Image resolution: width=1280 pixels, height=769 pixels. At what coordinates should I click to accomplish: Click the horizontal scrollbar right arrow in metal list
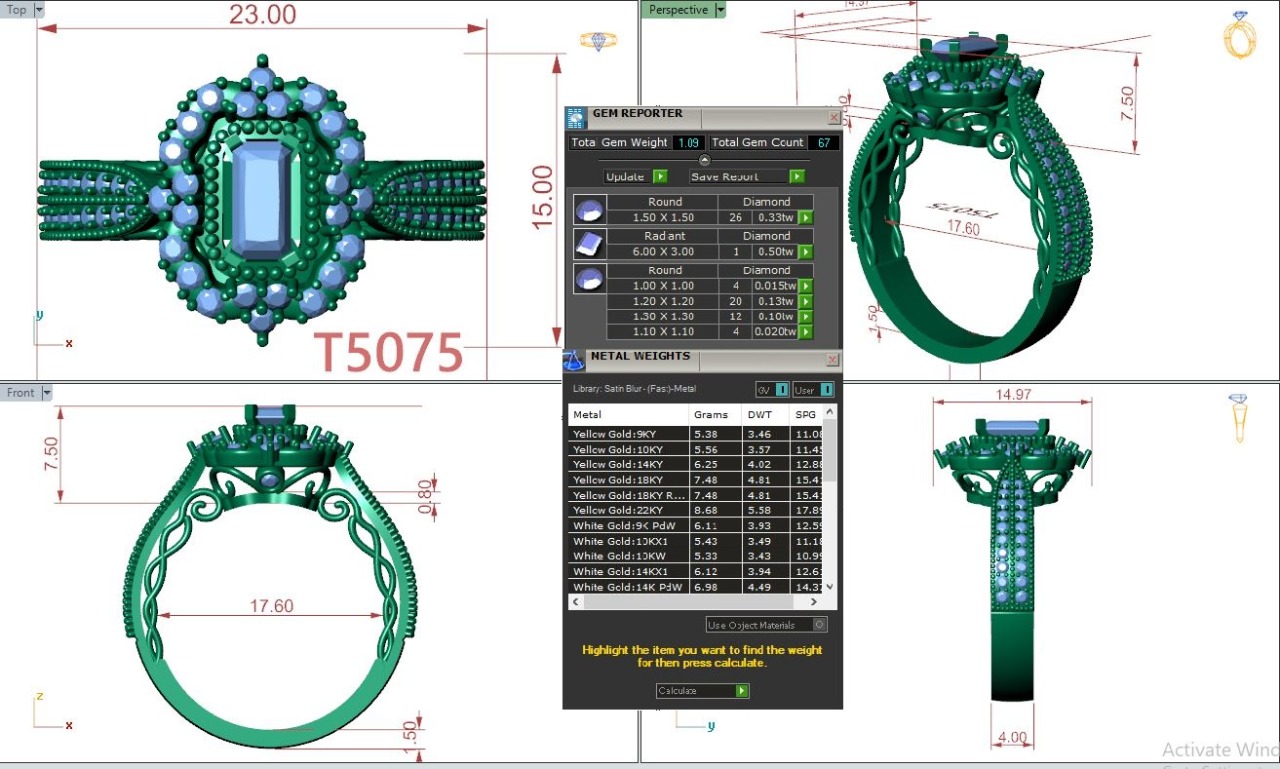tap(813, 602)
